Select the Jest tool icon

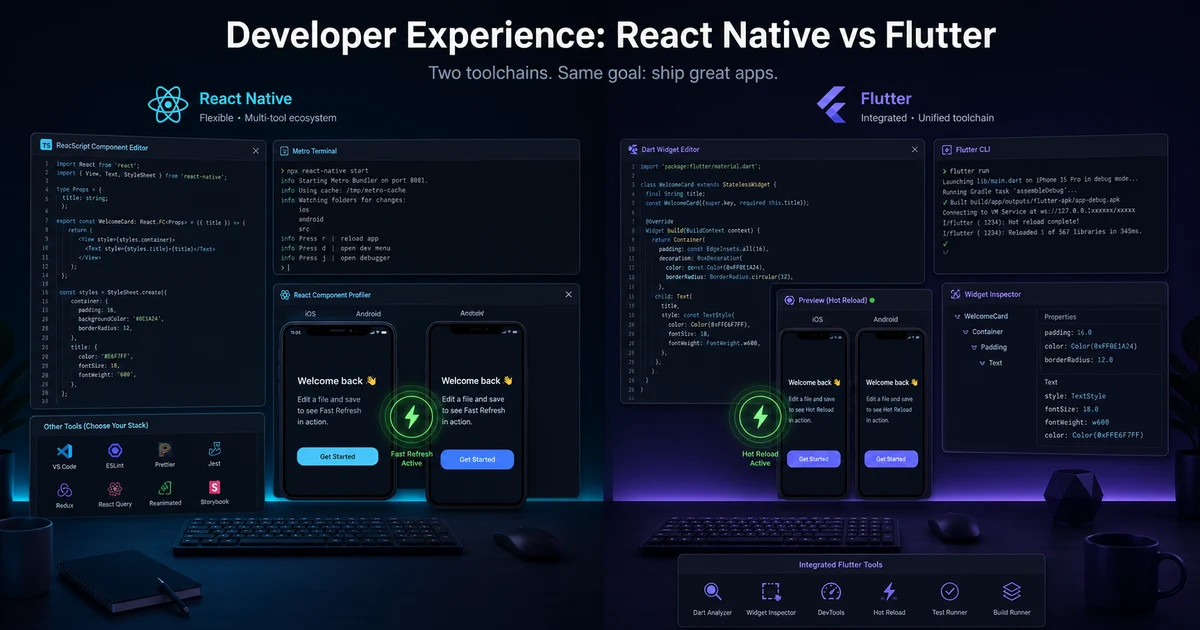214,450
